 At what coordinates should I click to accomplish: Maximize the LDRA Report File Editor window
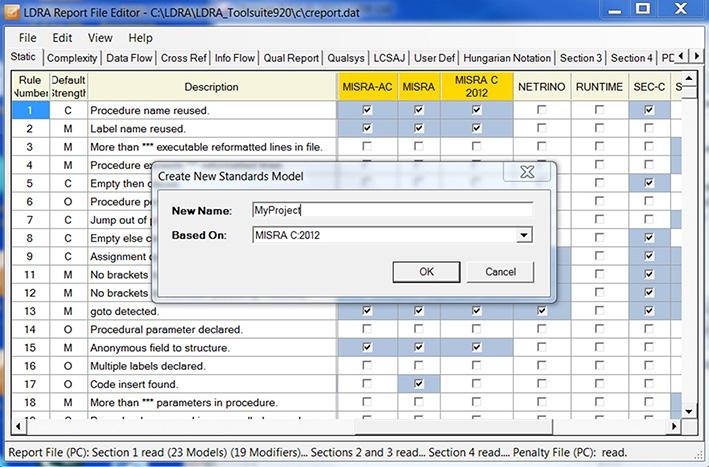point(643,9)
